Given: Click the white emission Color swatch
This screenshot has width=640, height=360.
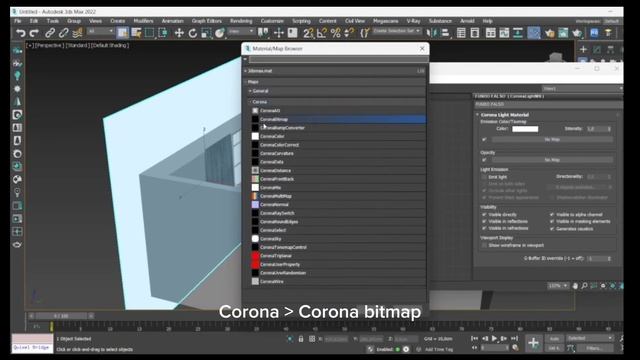Looking at the screenshot, I should tap(525, 129).
